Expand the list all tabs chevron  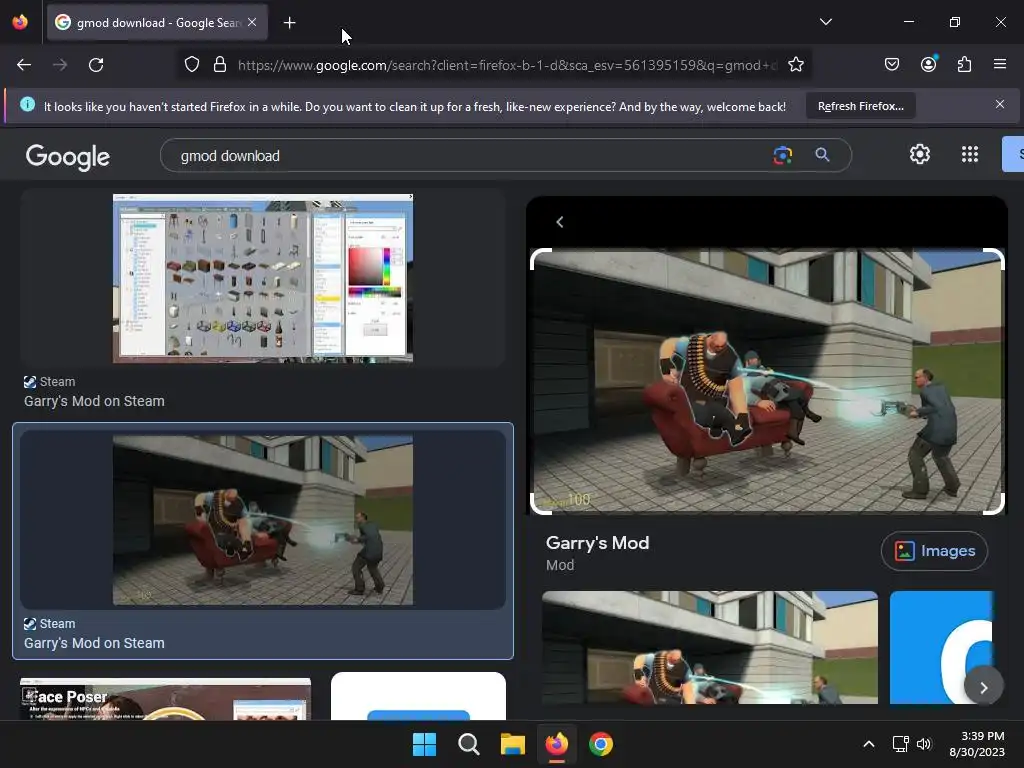[825, 22]
